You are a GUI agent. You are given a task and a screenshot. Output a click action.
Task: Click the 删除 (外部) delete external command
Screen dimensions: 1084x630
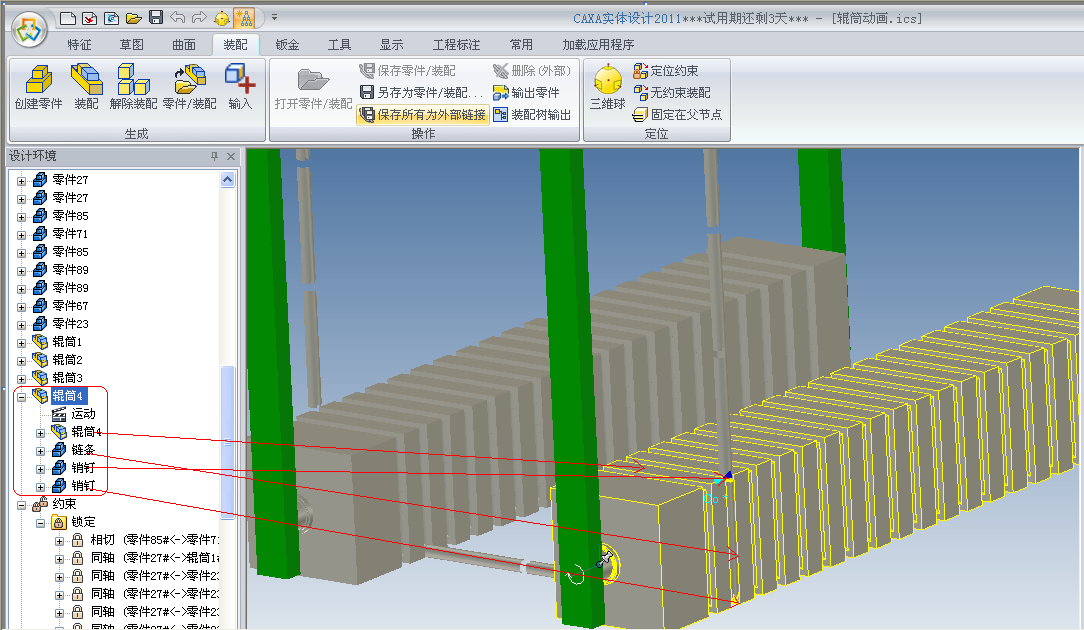point(531,71)
